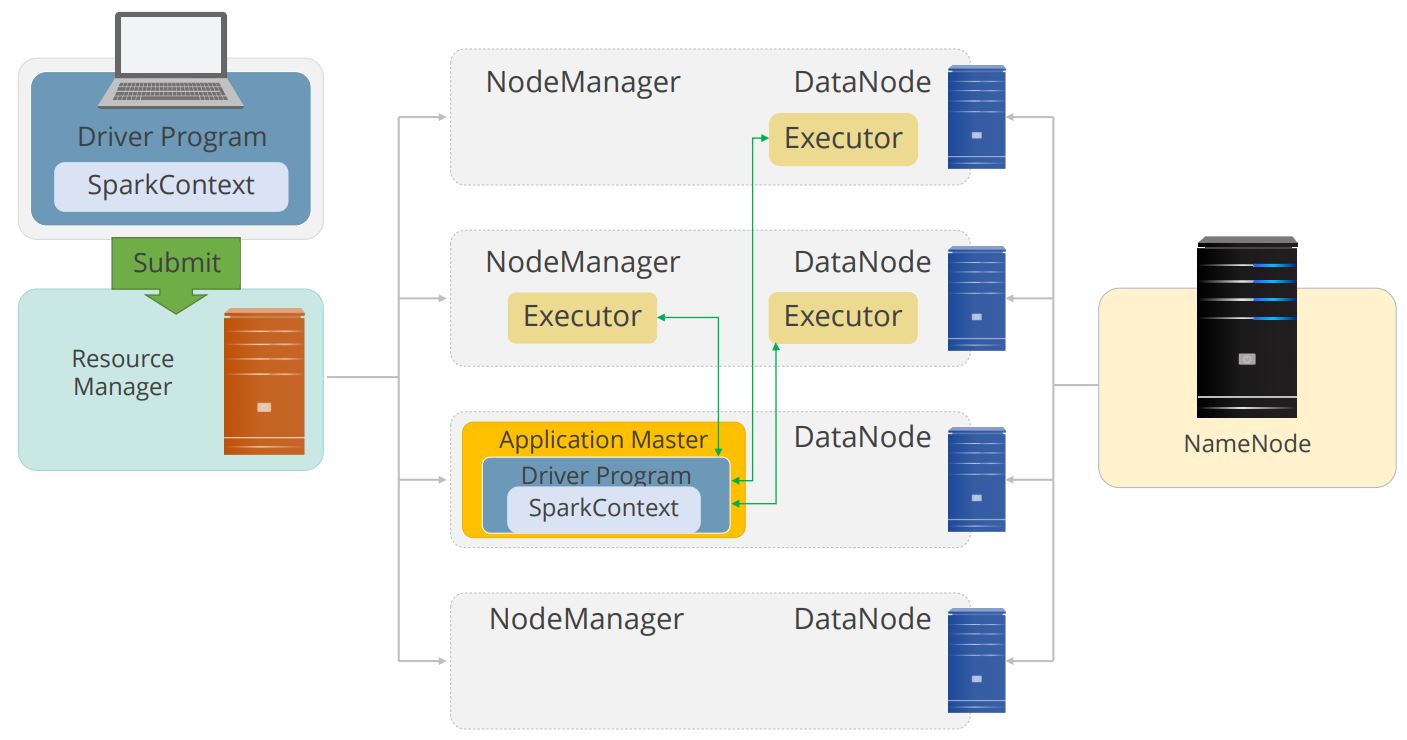The height and width of the screenshot is (740, 1407).
Task: Click the NodeManager label in the bottom node
Action: [x=586, y=619]
